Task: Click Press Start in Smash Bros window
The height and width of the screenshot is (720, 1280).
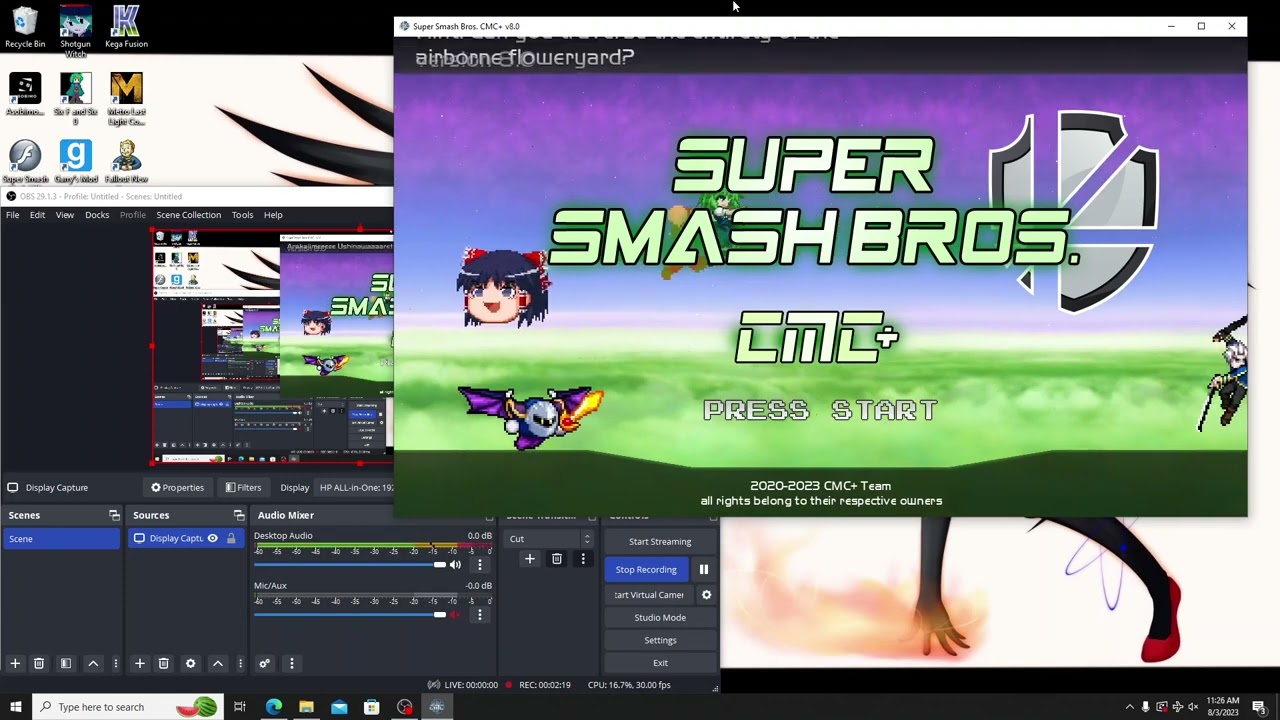Action: pyautogui.click(x=820, y=410)
